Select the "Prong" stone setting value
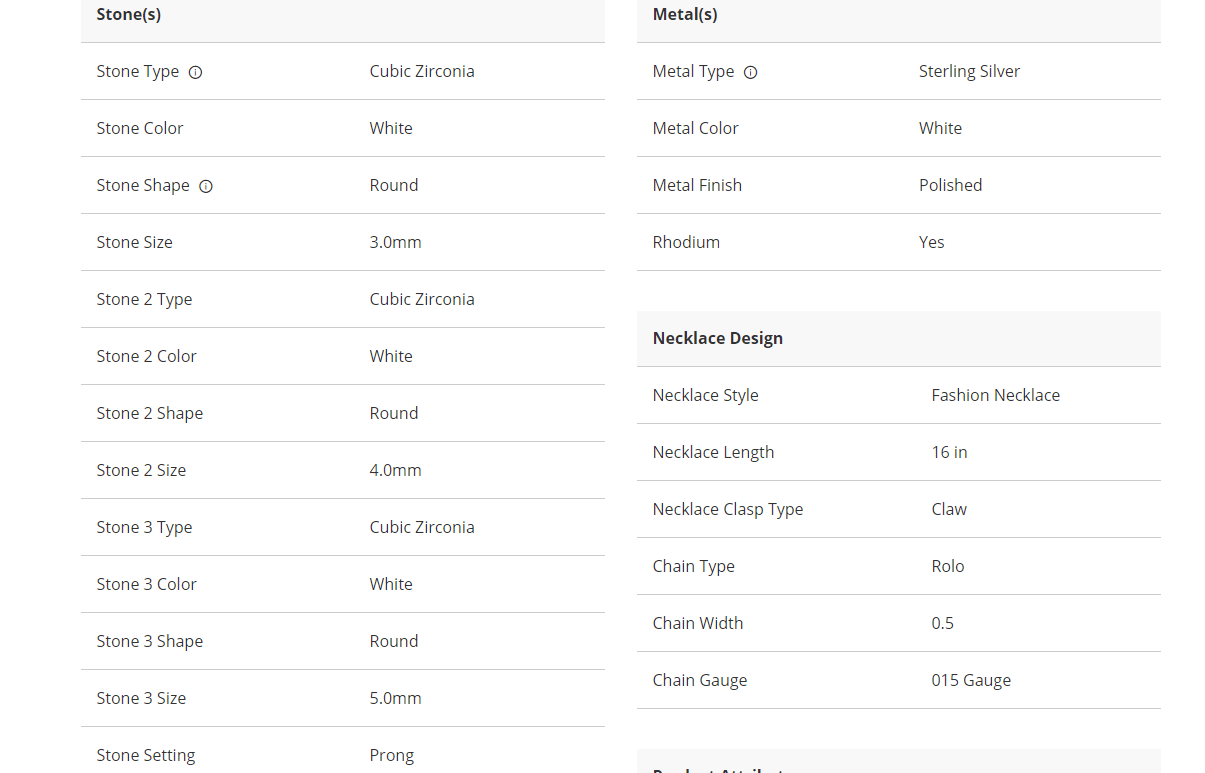This screenshot has height=773, width=1205. 391,755
